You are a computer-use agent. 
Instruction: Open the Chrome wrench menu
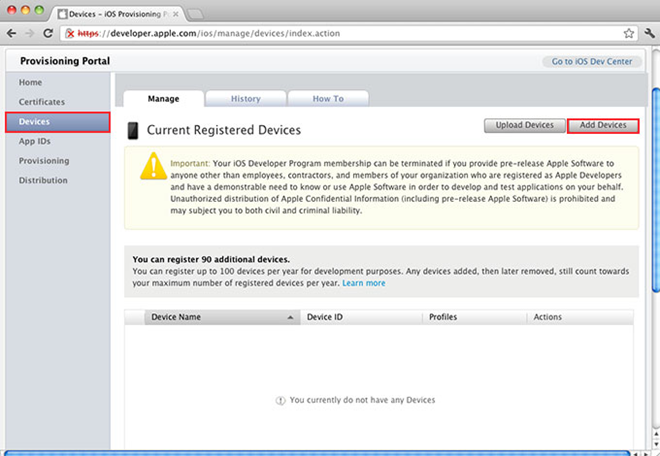pyautogui.click(x=649, y=33)
